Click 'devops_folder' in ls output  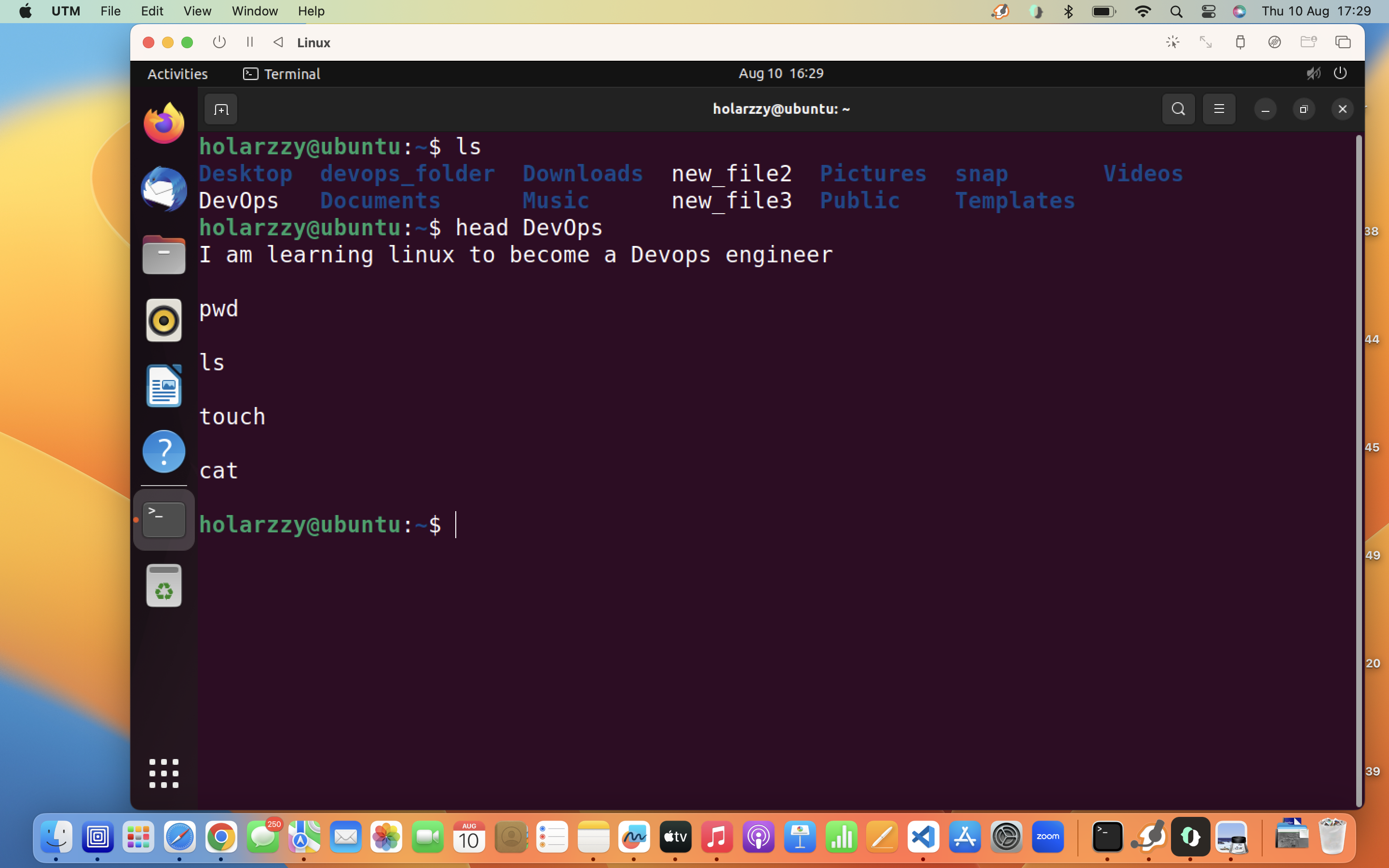tap(408, 174)
